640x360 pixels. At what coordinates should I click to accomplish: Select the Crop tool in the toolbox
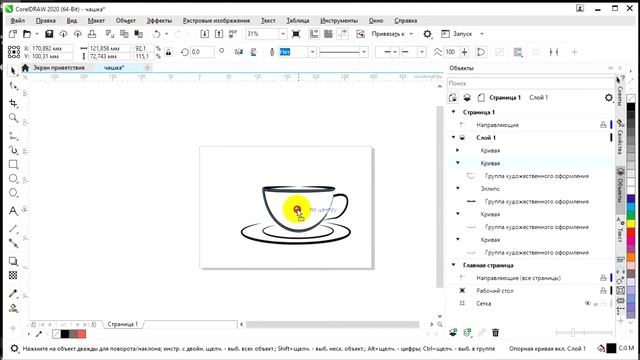13,103
